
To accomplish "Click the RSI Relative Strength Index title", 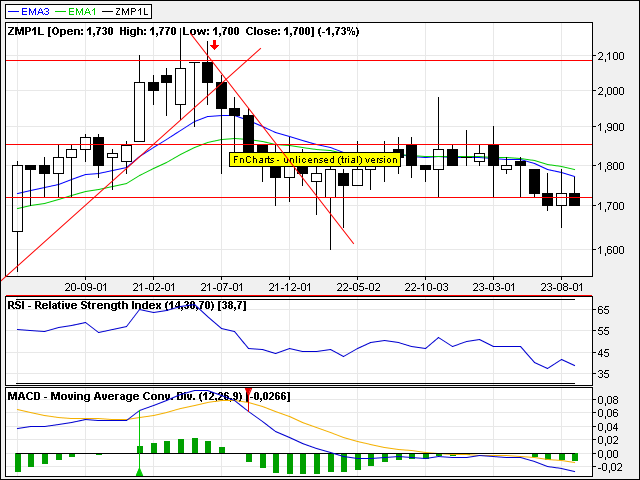I will pyautogui.click(x=127, y=305).
